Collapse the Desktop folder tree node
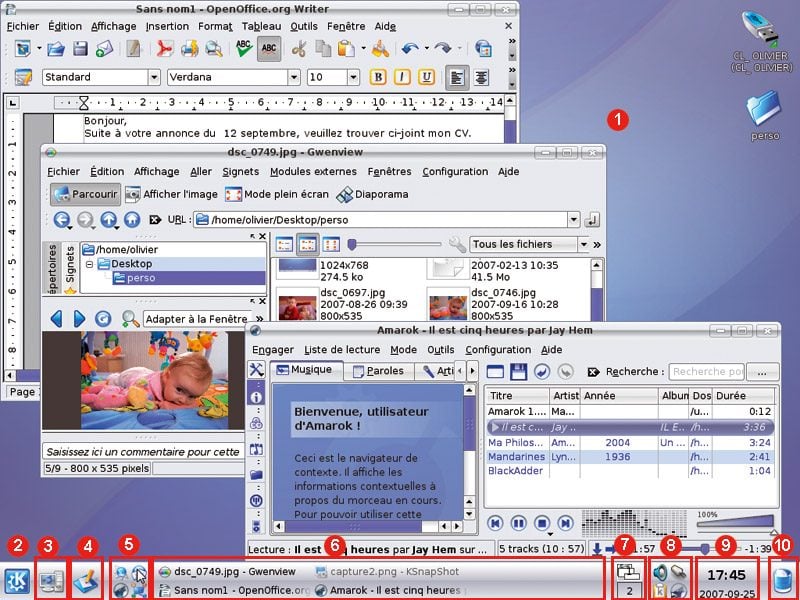The height and width of the screenshot is (600, 800). click(x=89, y=264)
